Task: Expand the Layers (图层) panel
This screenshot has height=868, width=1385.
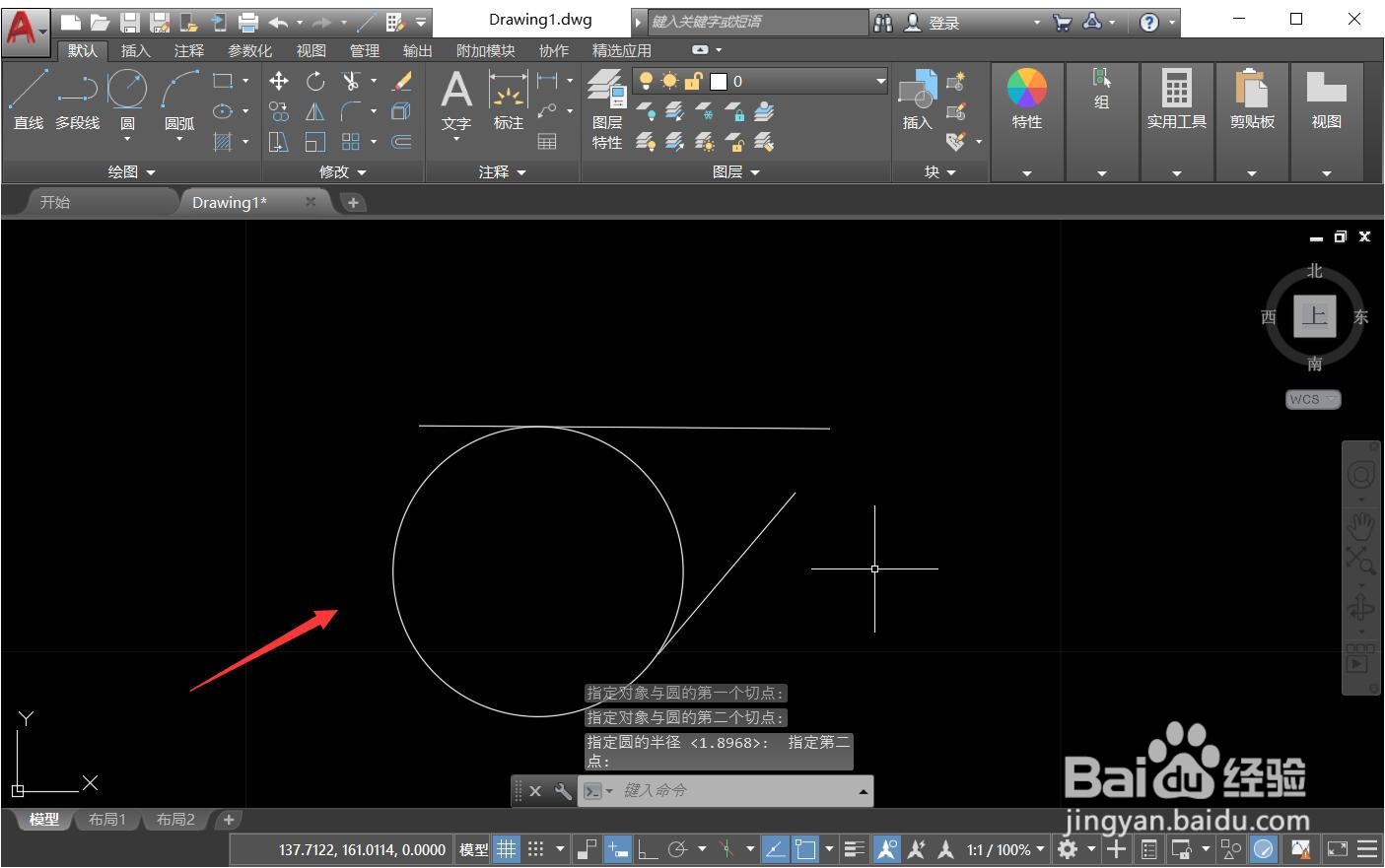Action: click(x=736, y=171)
